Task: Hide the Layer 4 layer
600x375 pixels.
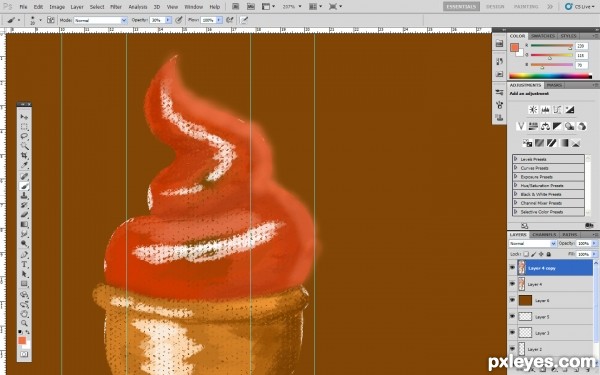Action: coord(512,284)
